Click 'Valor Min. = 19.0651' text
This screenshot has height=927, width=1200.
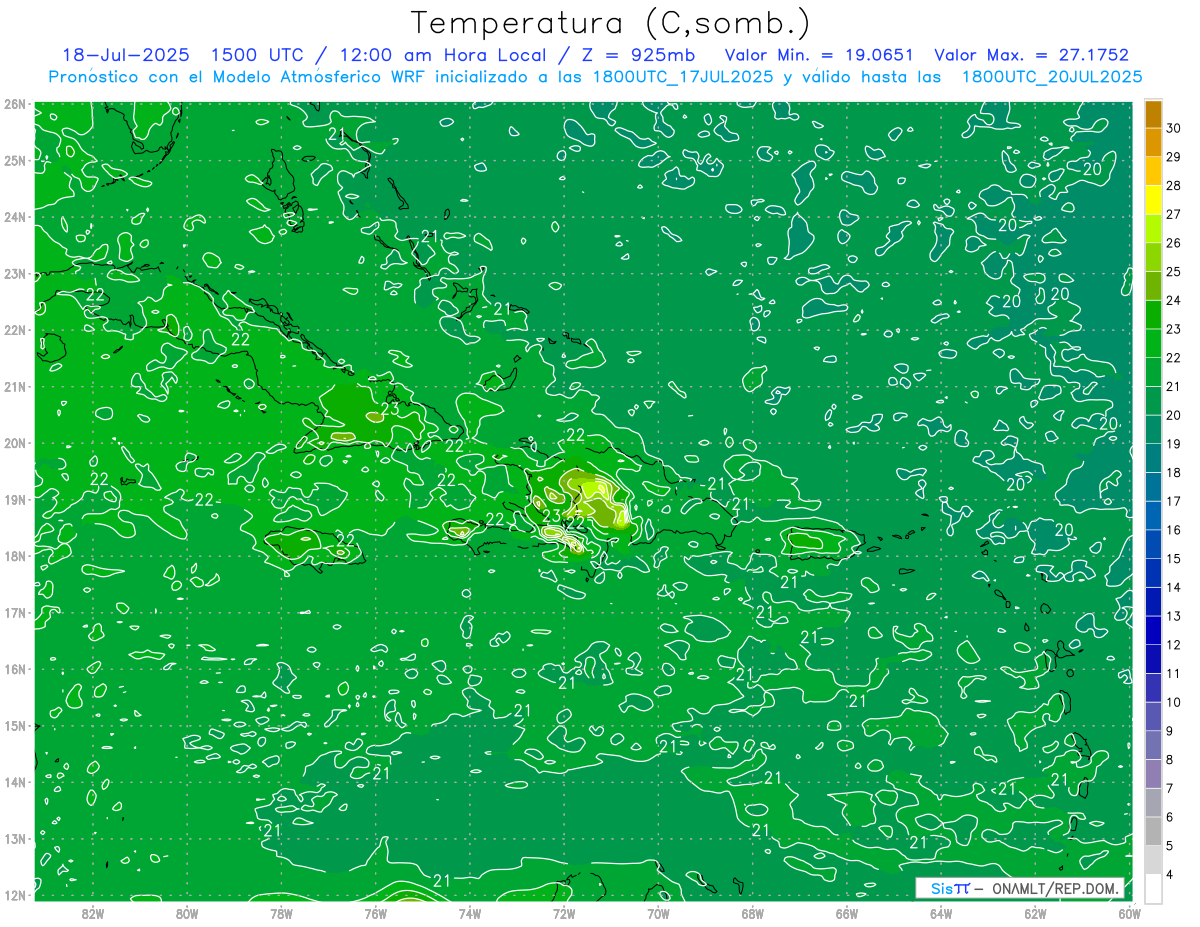tap(818, 56)
